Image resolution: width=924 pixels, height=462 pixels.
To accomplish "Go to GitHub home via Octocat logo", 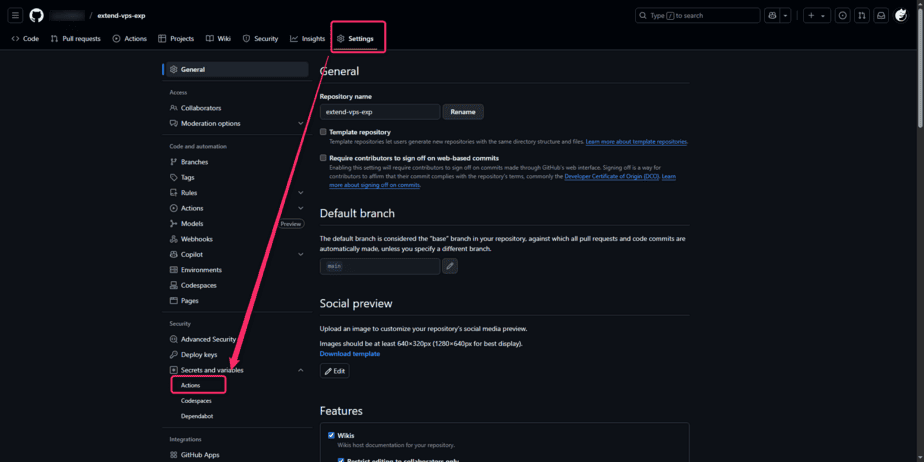I will [x=37, y=15].
